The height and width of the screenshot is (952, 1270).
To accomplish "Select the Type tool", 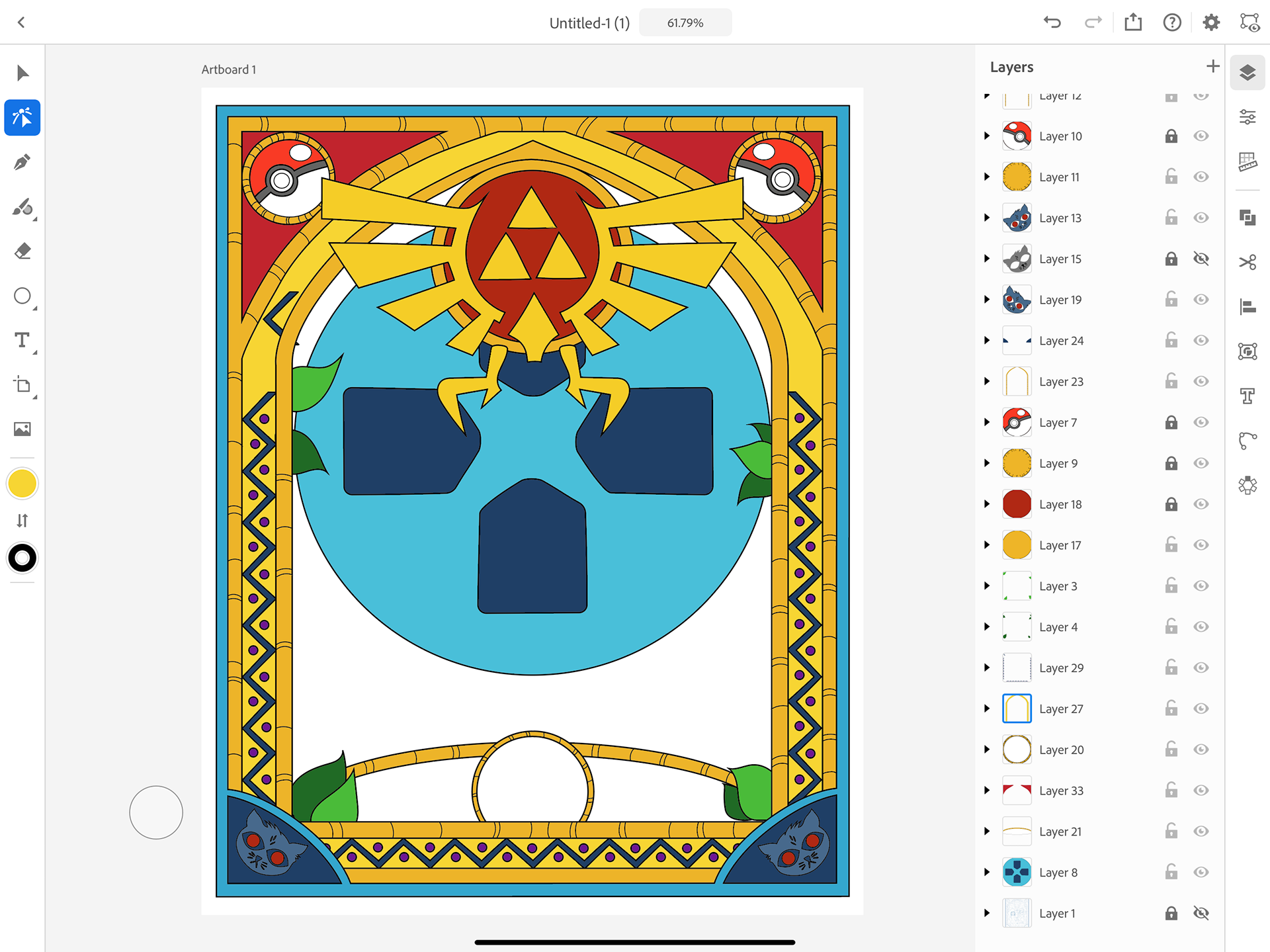I will click(22, 340).
